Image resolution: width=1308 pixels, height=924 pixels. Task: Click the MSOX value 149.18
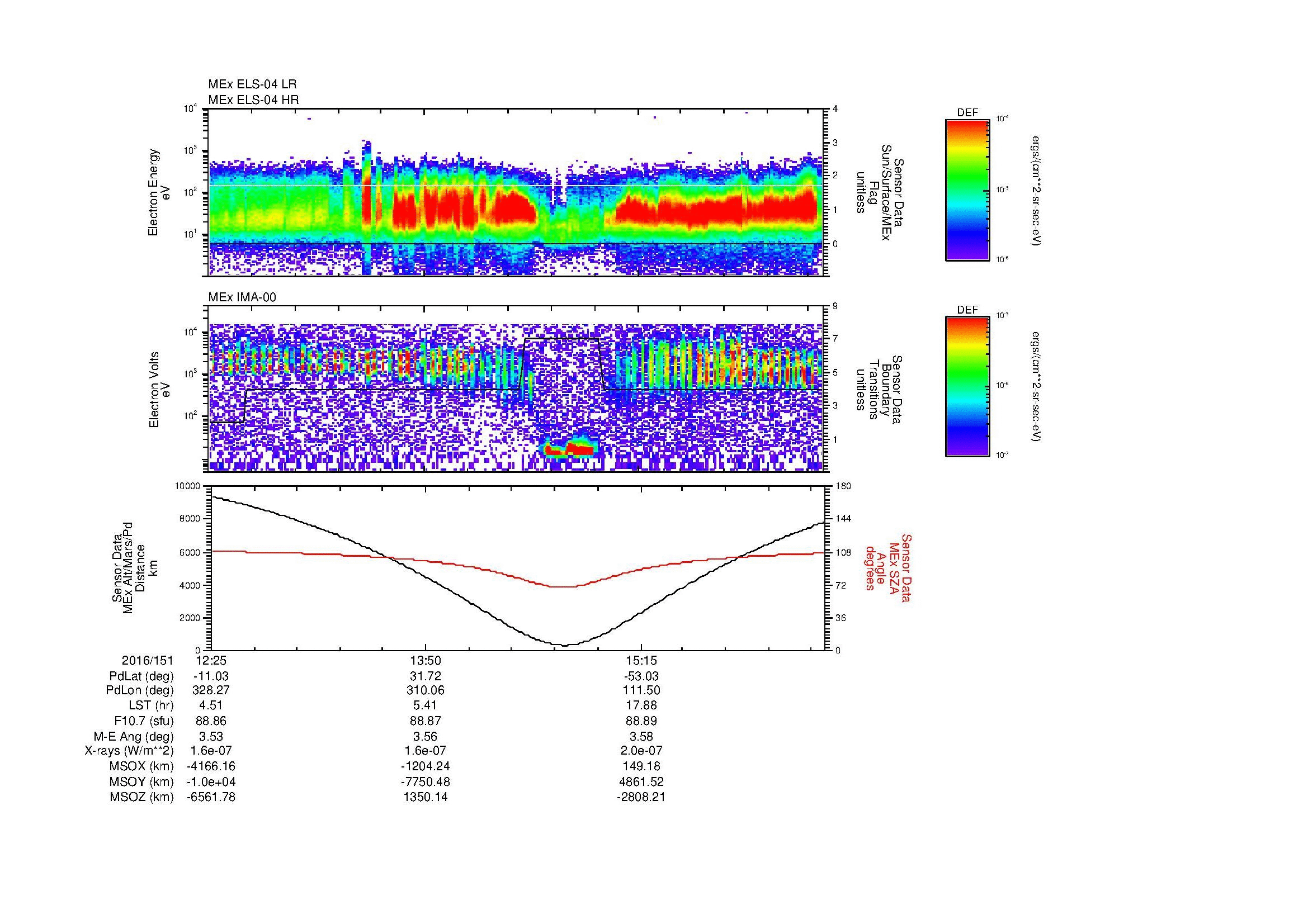[641, 766]
